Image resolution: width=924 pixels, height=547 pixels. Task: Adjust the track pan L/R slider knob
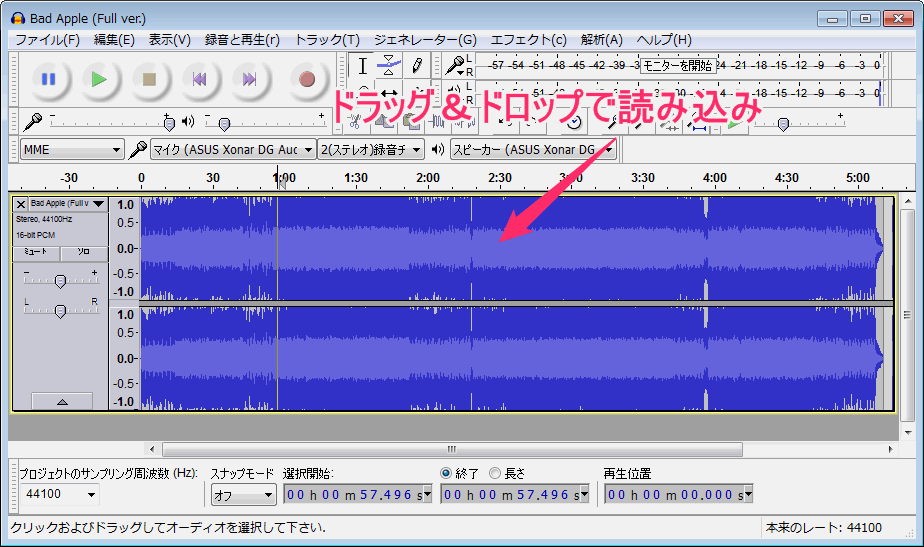coord(60,311)
